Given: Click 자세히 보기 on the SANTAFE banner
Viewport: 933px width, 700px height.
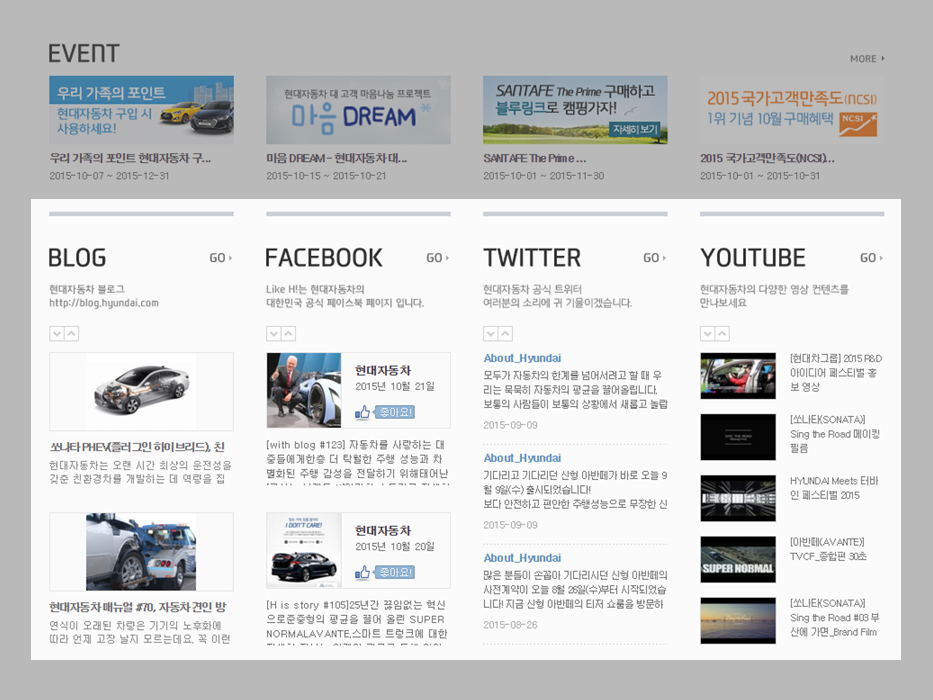Looking at the screenshot, I should point(636,129).
